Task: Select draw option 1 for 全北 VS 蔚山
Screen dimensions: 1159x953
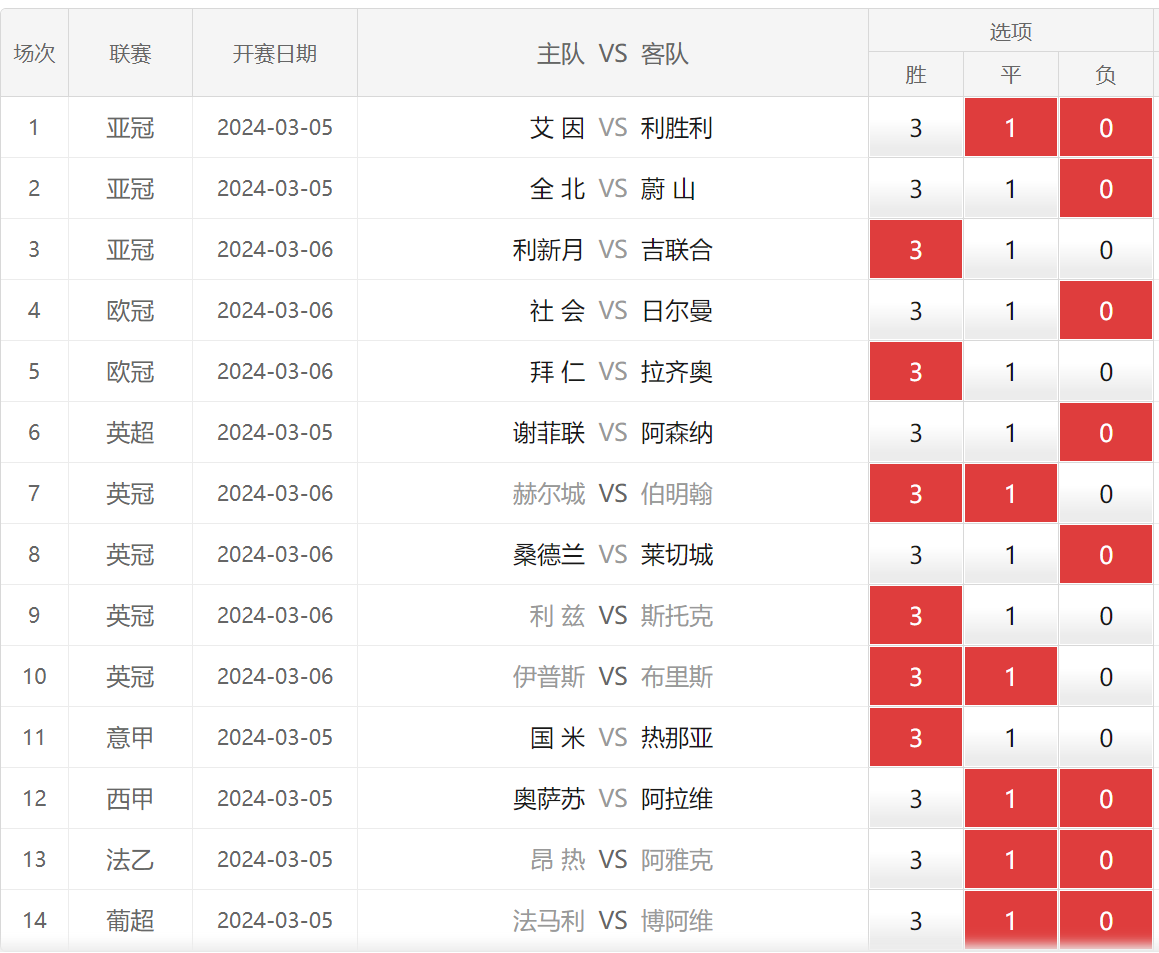Action: (1010, 189)
